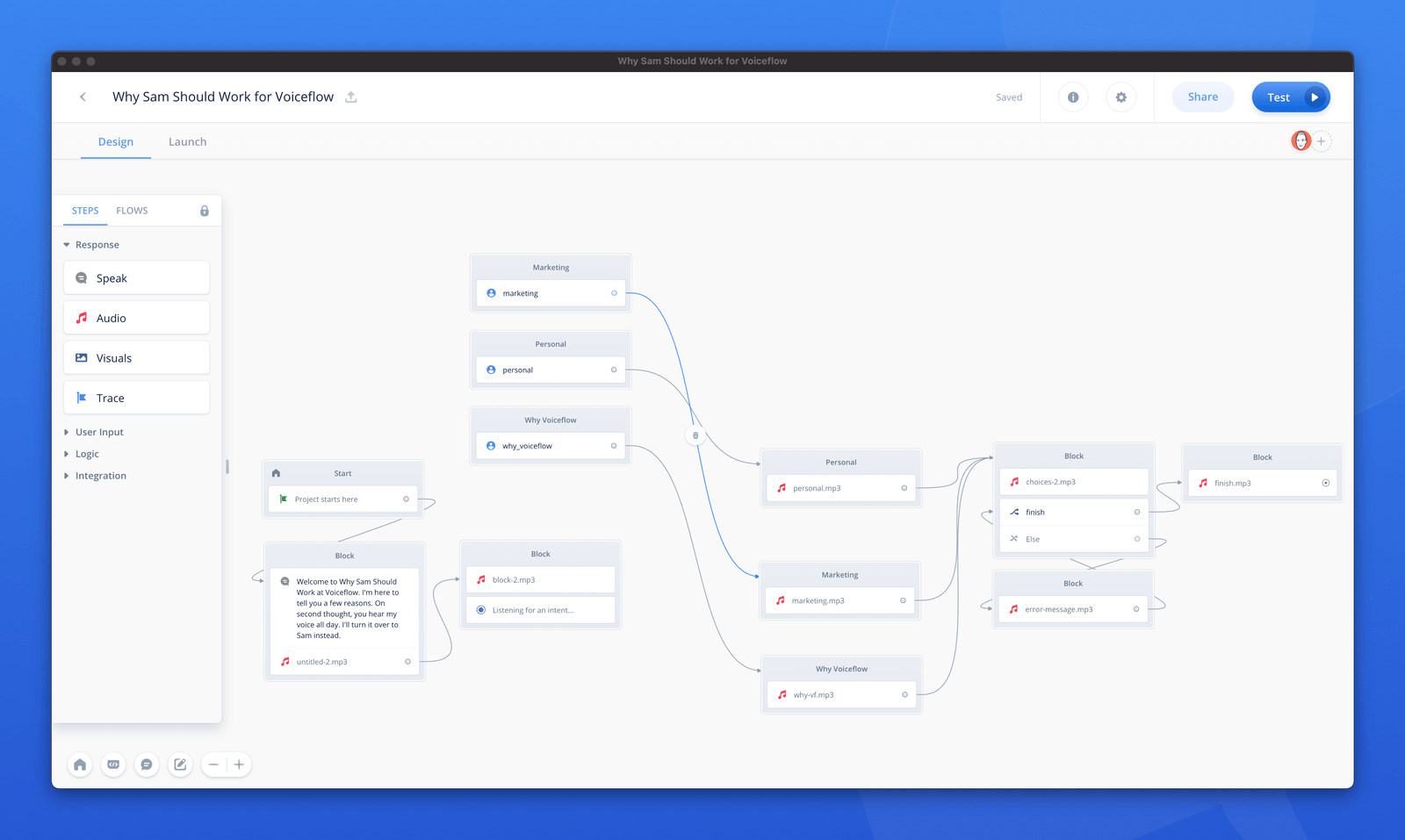Click the Share button
Image resolution: width=1405 pixels, height=840 pixels.
[x=1203, y=97]
